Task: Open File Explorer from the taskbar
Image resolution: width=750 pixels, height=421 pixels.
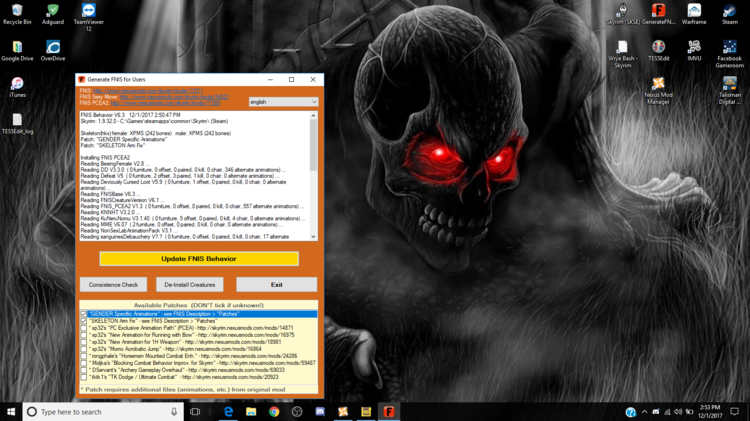Action: [251, 411]
